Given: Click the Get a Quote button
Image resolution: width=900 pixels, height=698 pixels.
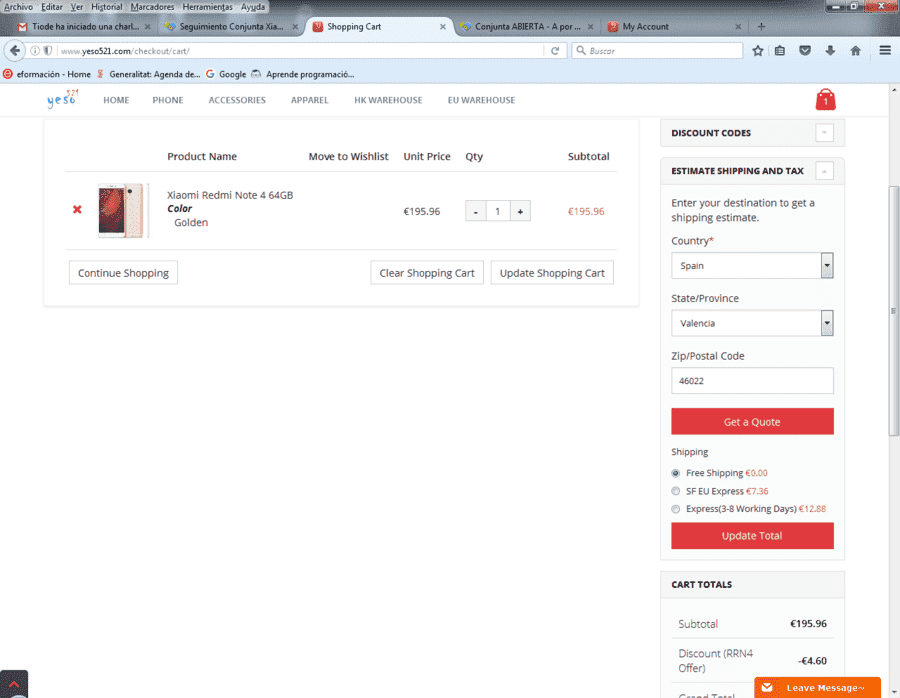Looking at the screenshot, I should (x=752, y=421).
